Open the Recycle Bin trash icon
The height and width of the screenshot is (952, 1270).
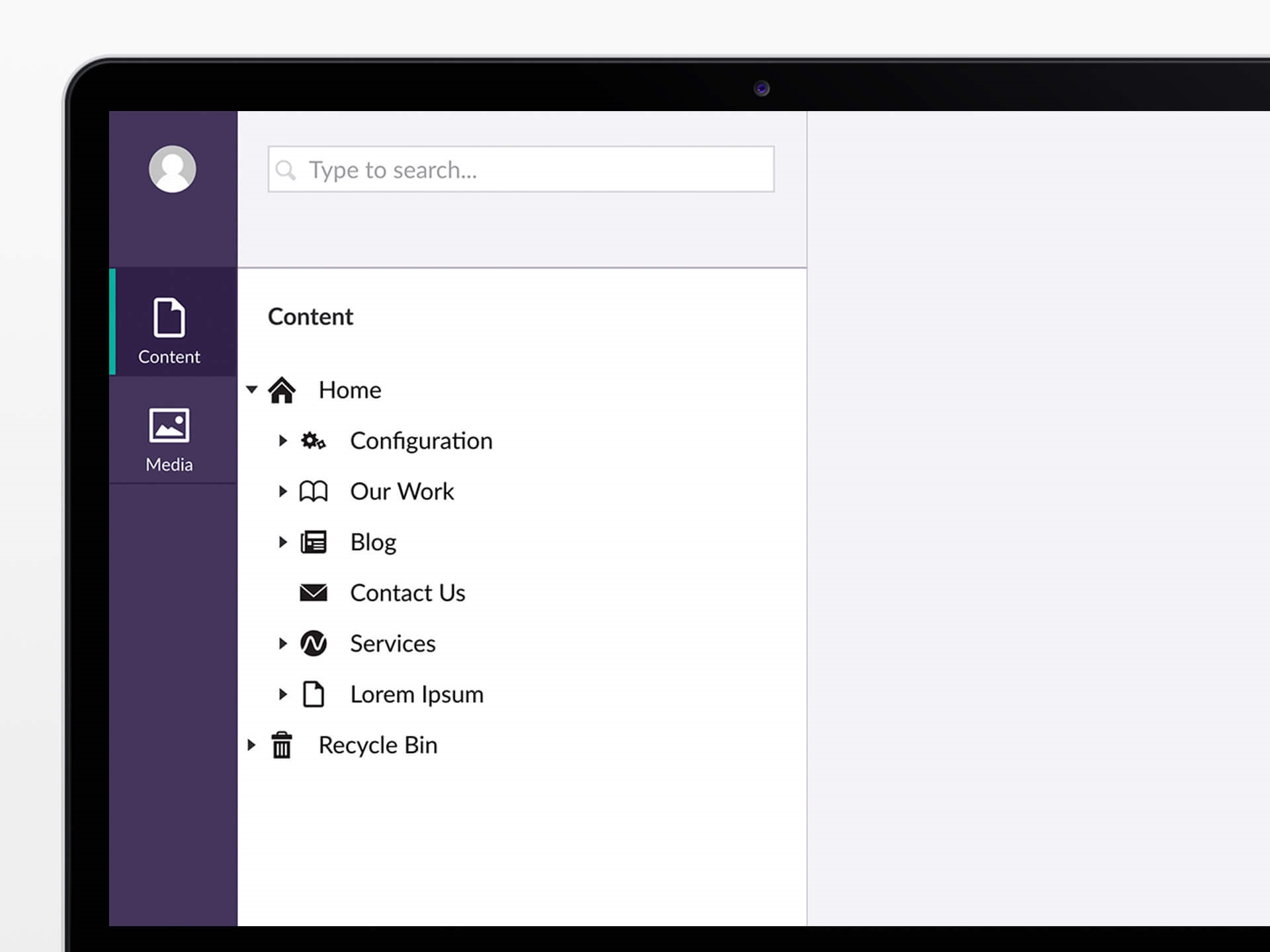(x=283, y=745)
